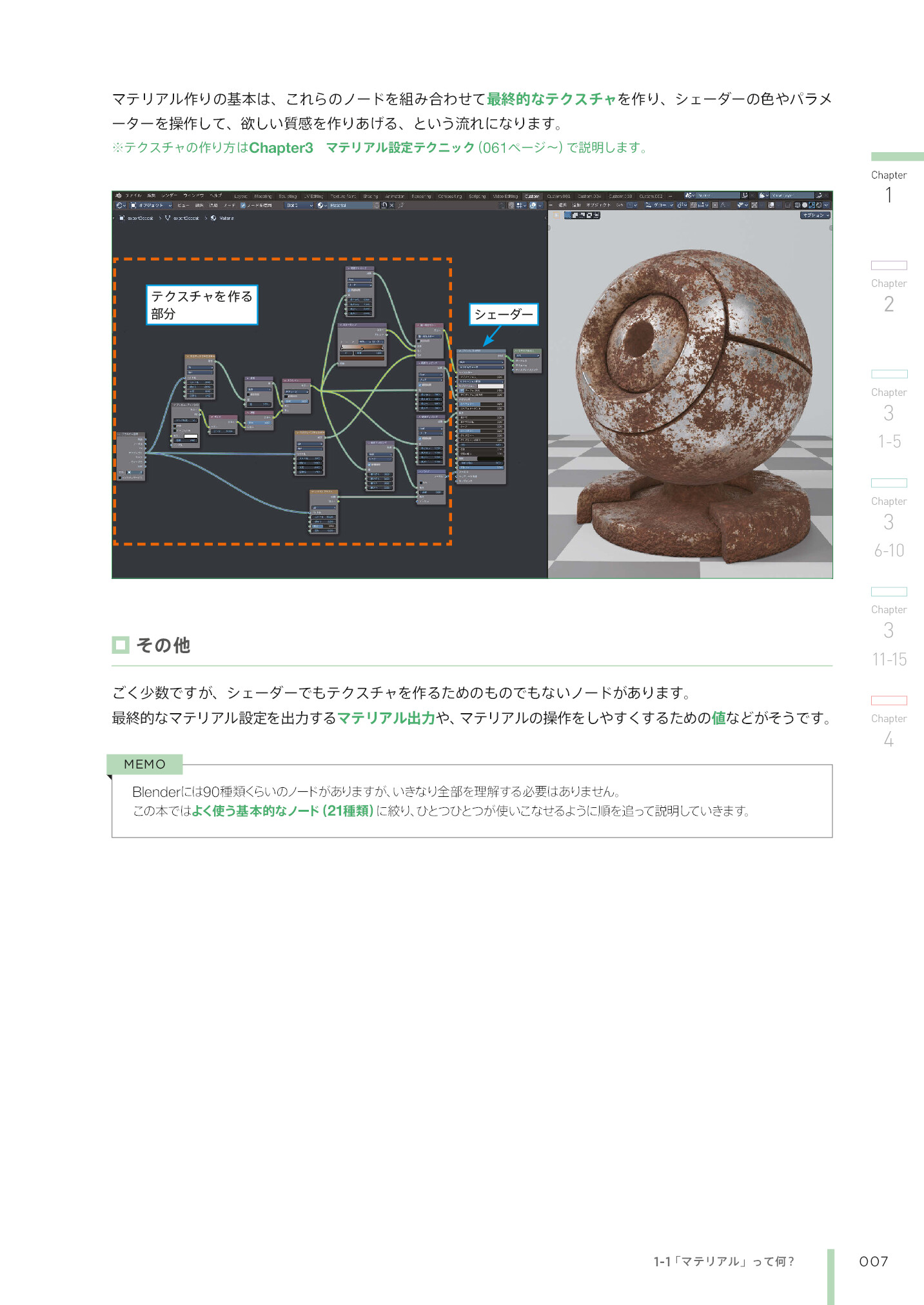Toggle proportional editing icon

pyautogui.click(x=714, y=205)
